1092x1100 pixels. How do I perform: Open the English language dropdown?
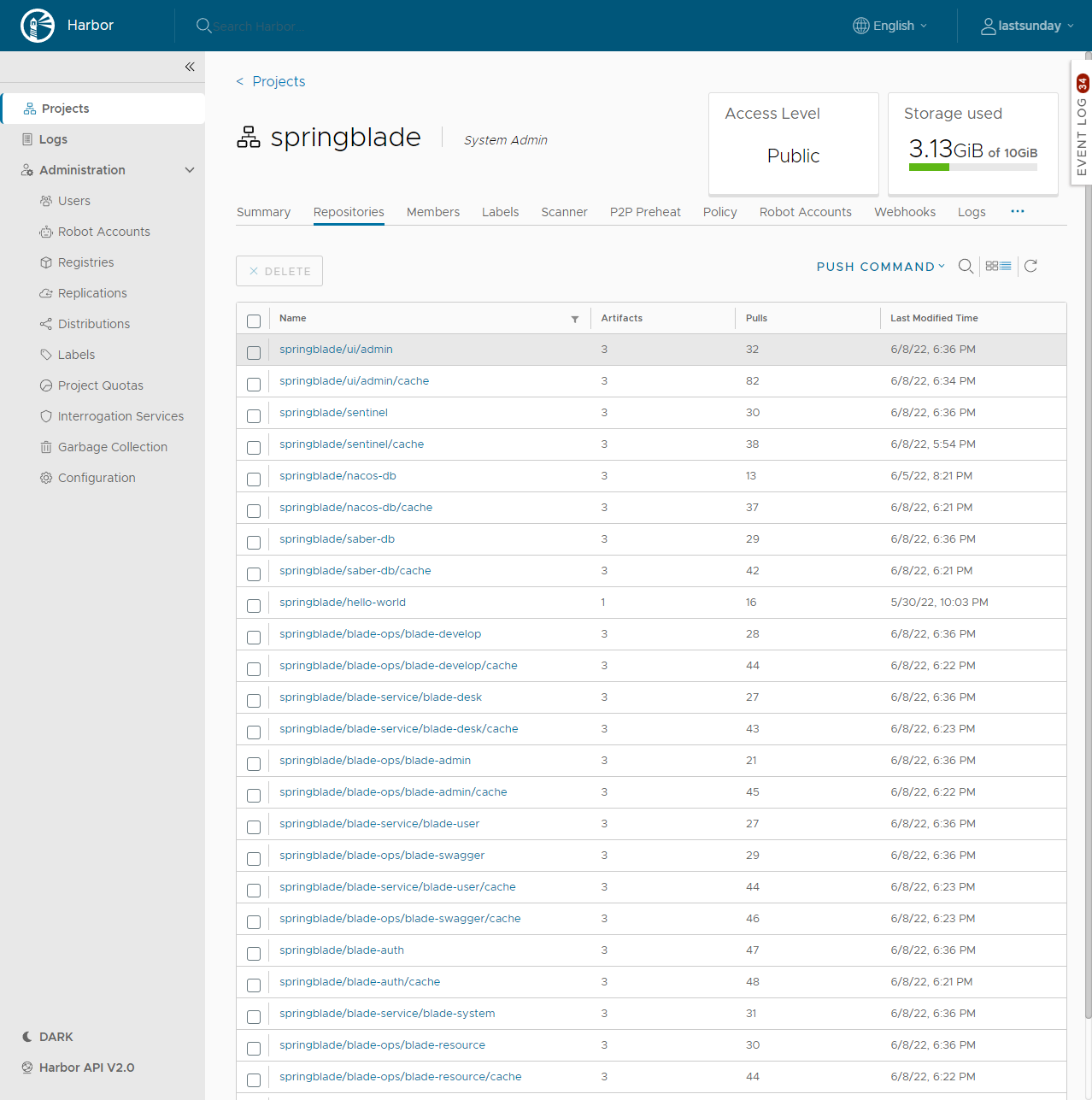pos(890,26)
